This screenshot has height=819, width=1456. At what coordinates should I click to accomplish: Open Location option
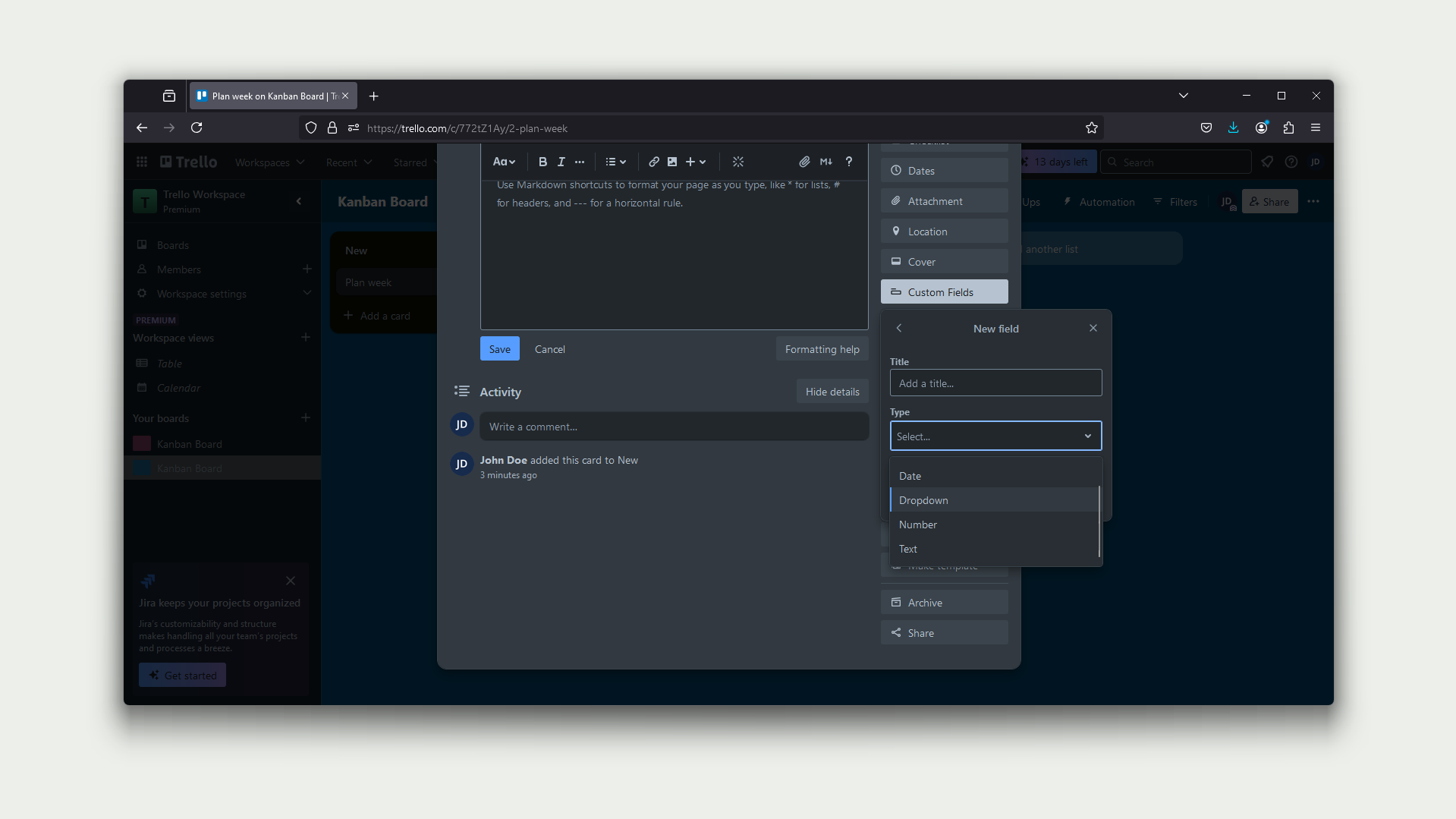tap(944, 232)
